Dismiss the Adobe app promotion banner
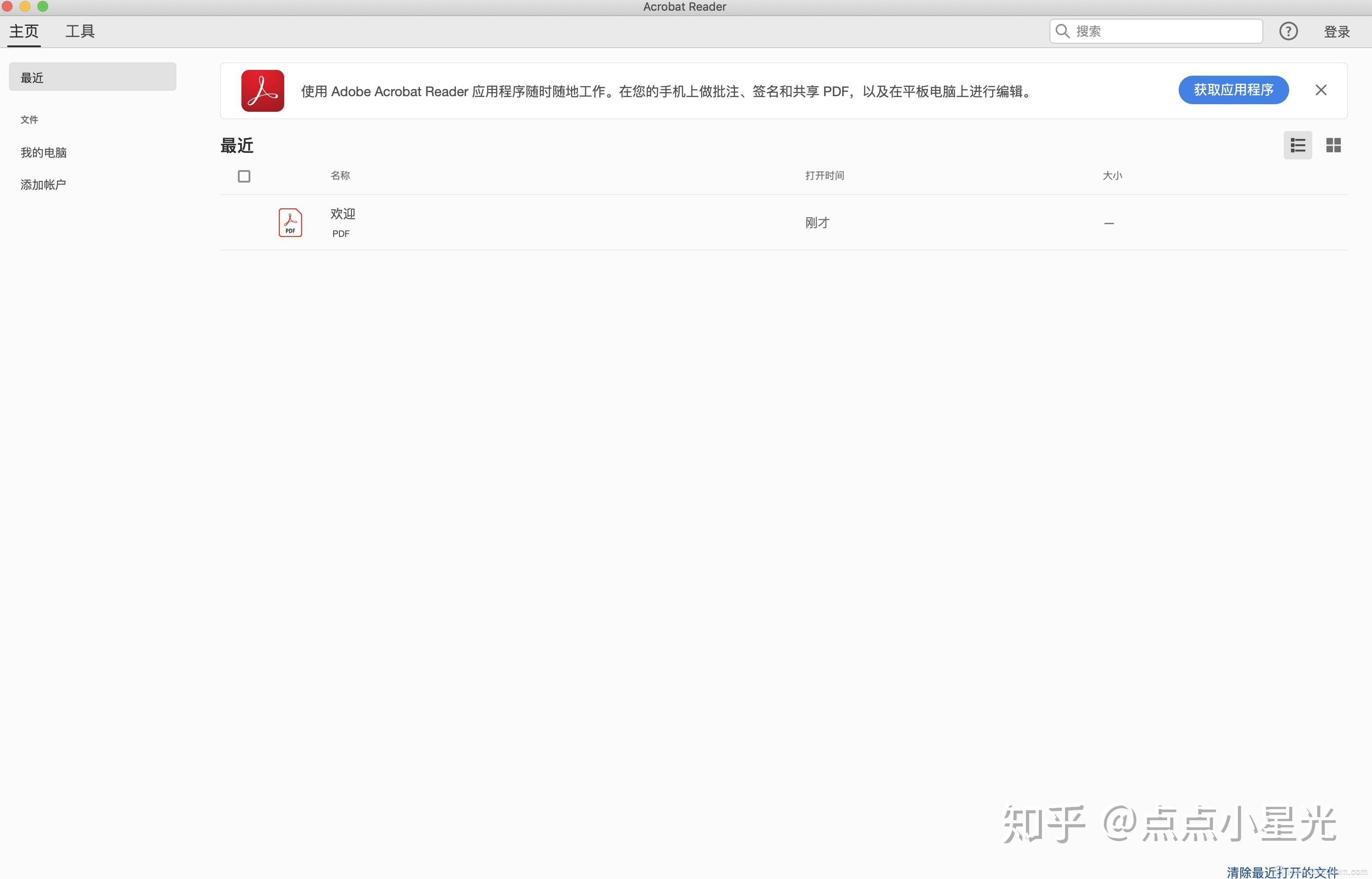1372x879 pixels. click(x=1321, y=90)
